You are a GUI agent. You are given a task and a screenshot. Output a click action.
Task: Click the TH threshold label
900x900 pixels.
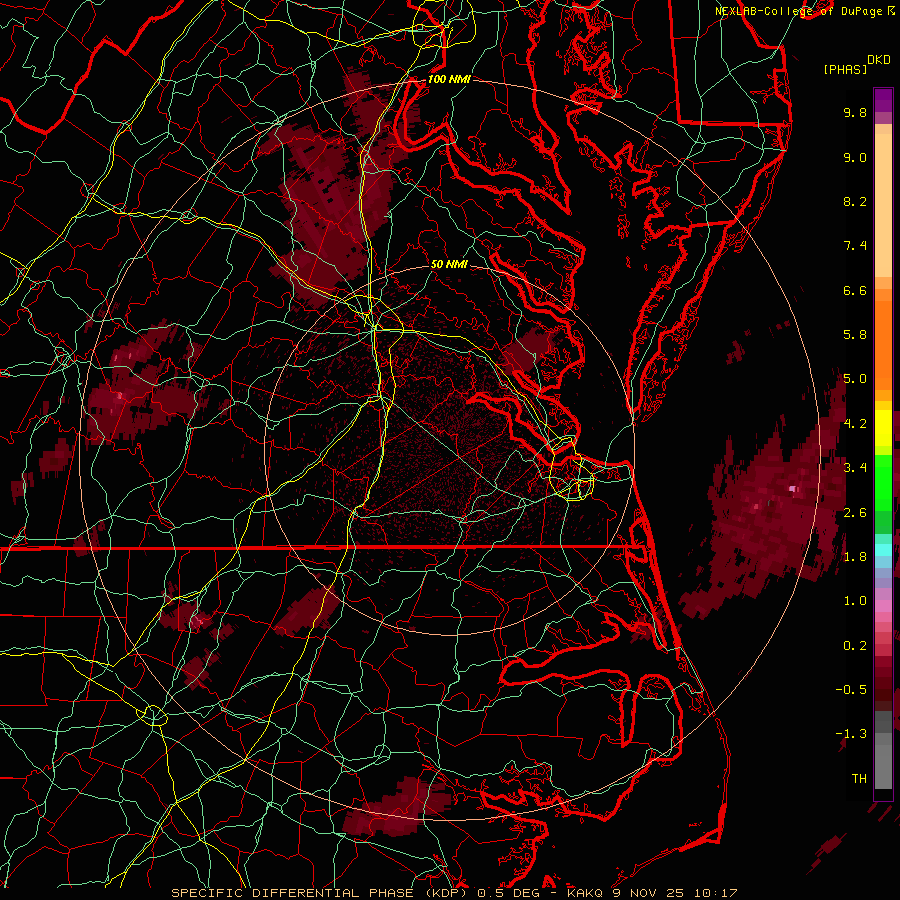[x=859, y=779]
